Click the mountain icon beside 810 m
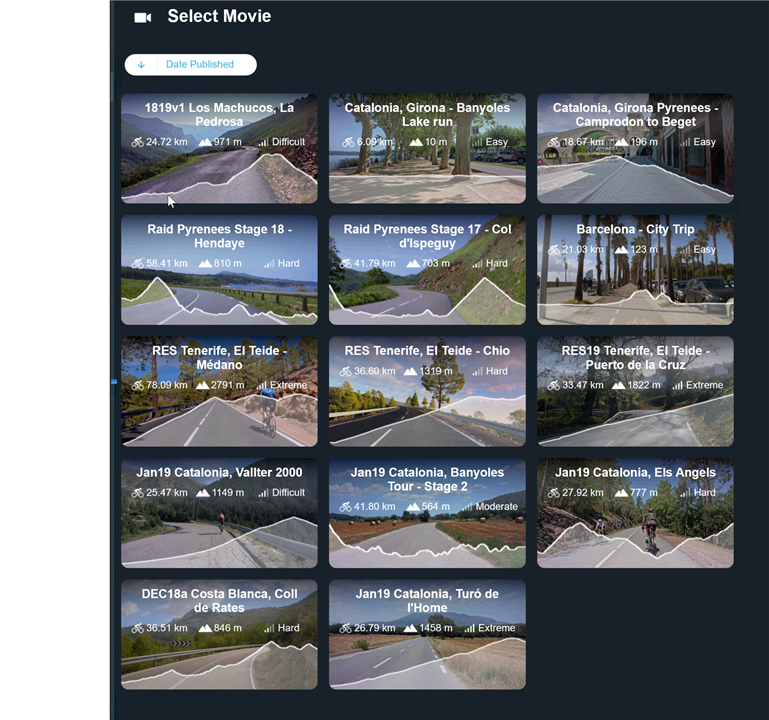This screenshot has width=769, height=720. [x=205, y=264]
